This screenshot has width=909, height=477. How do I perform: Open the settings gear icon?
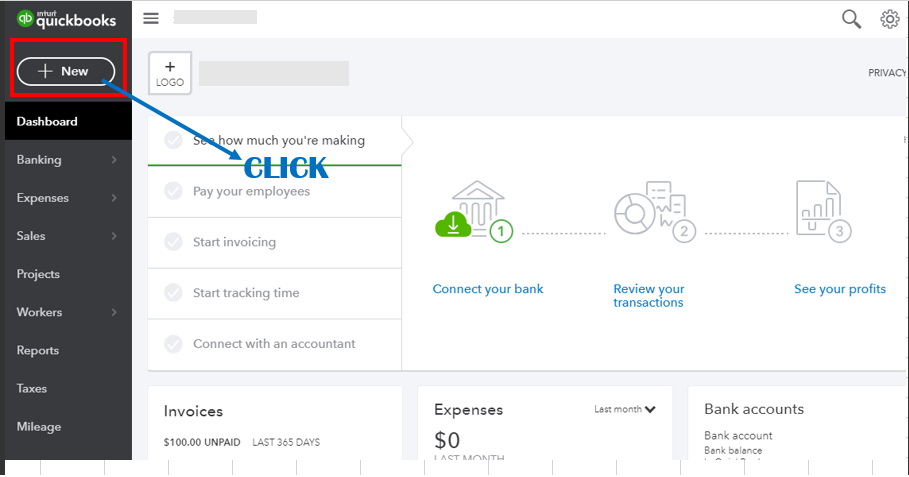889,19
